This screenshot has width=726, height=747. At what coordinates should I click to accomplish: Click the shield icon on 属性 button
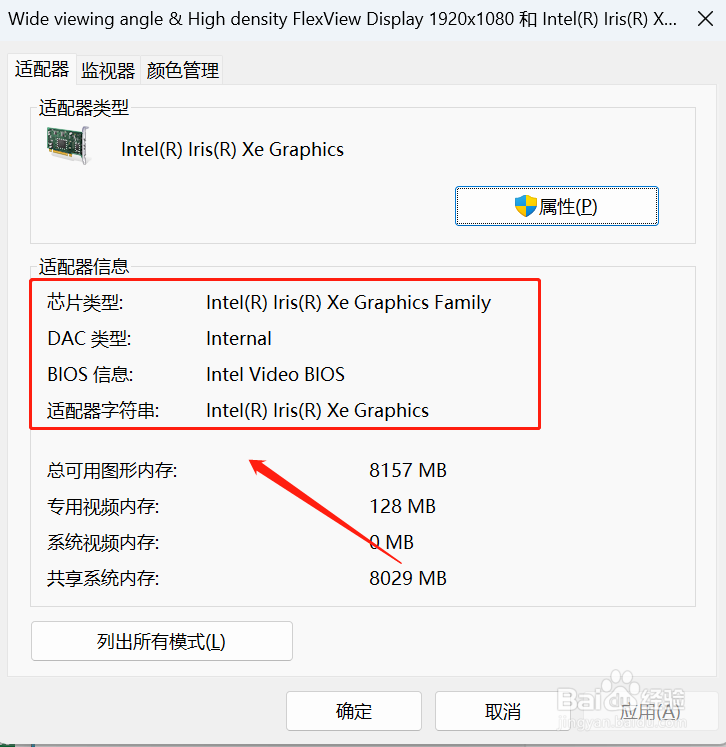coord(525,206)
